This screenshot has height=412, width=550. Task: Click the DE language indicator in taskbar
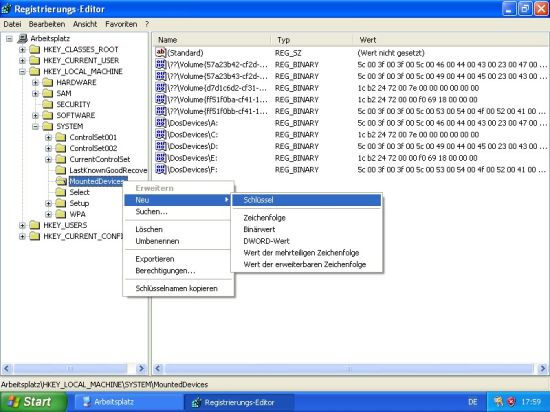(472, 402)
